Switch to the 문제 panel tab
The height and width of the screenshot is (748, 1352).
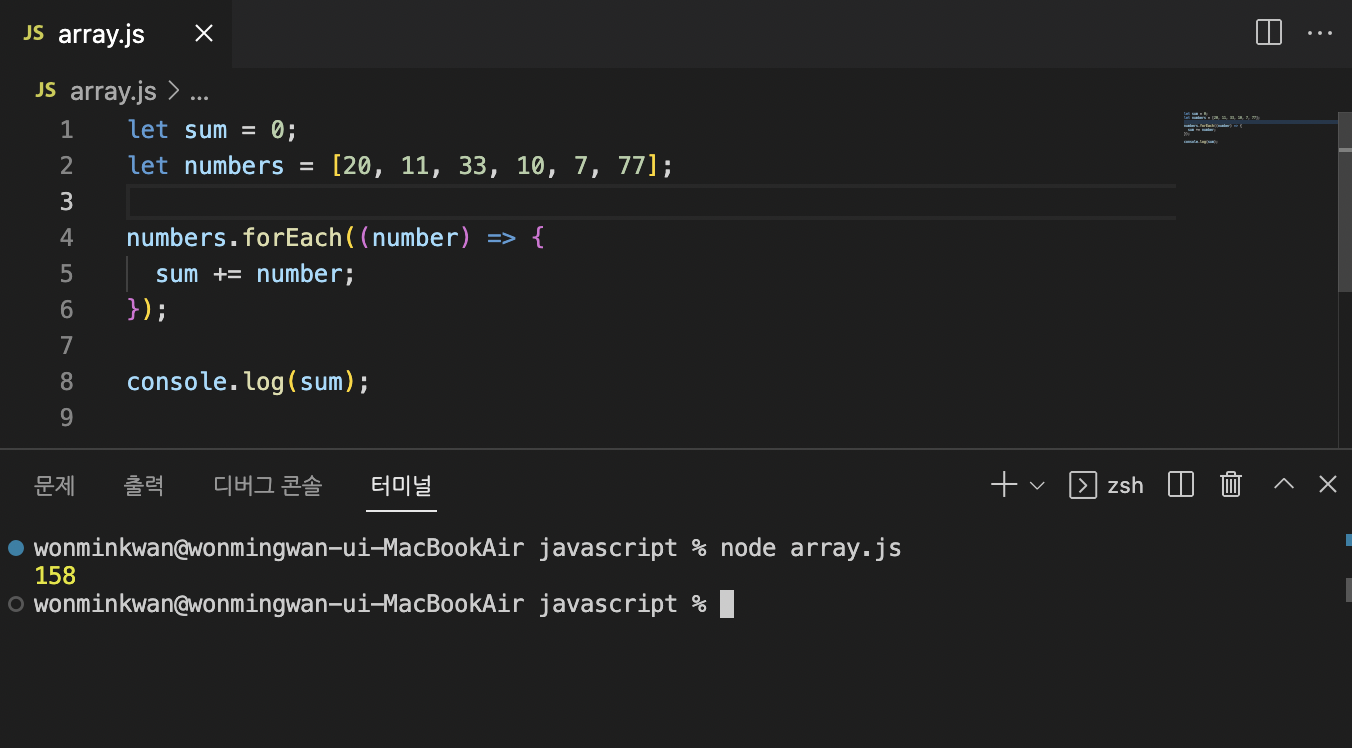(55, 486)
